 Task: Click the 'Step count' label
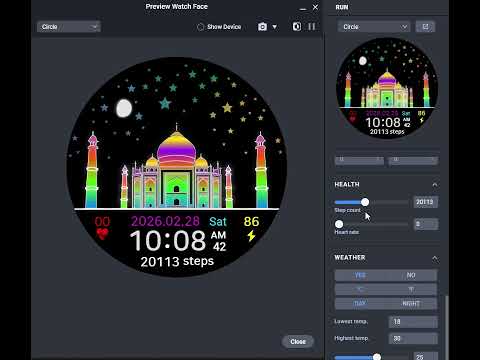tap(347, 210)
